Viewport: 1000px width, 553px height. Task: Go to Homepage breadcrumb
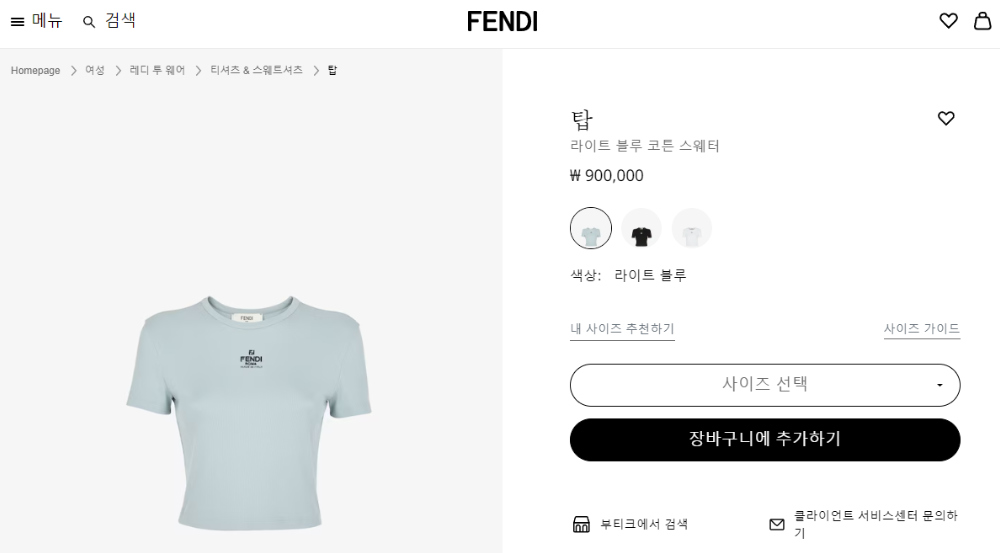point(36,70)
